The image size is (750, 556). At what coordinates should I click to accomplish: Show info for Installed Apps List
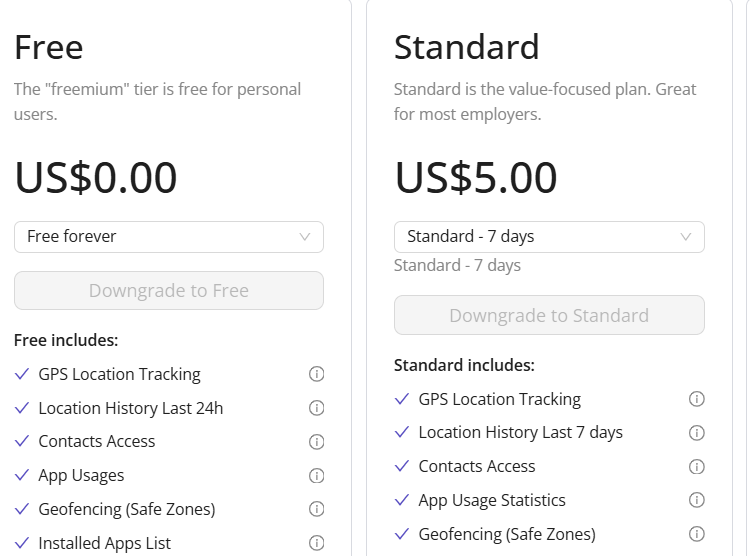pyautogui.click(x=317, y=543)
